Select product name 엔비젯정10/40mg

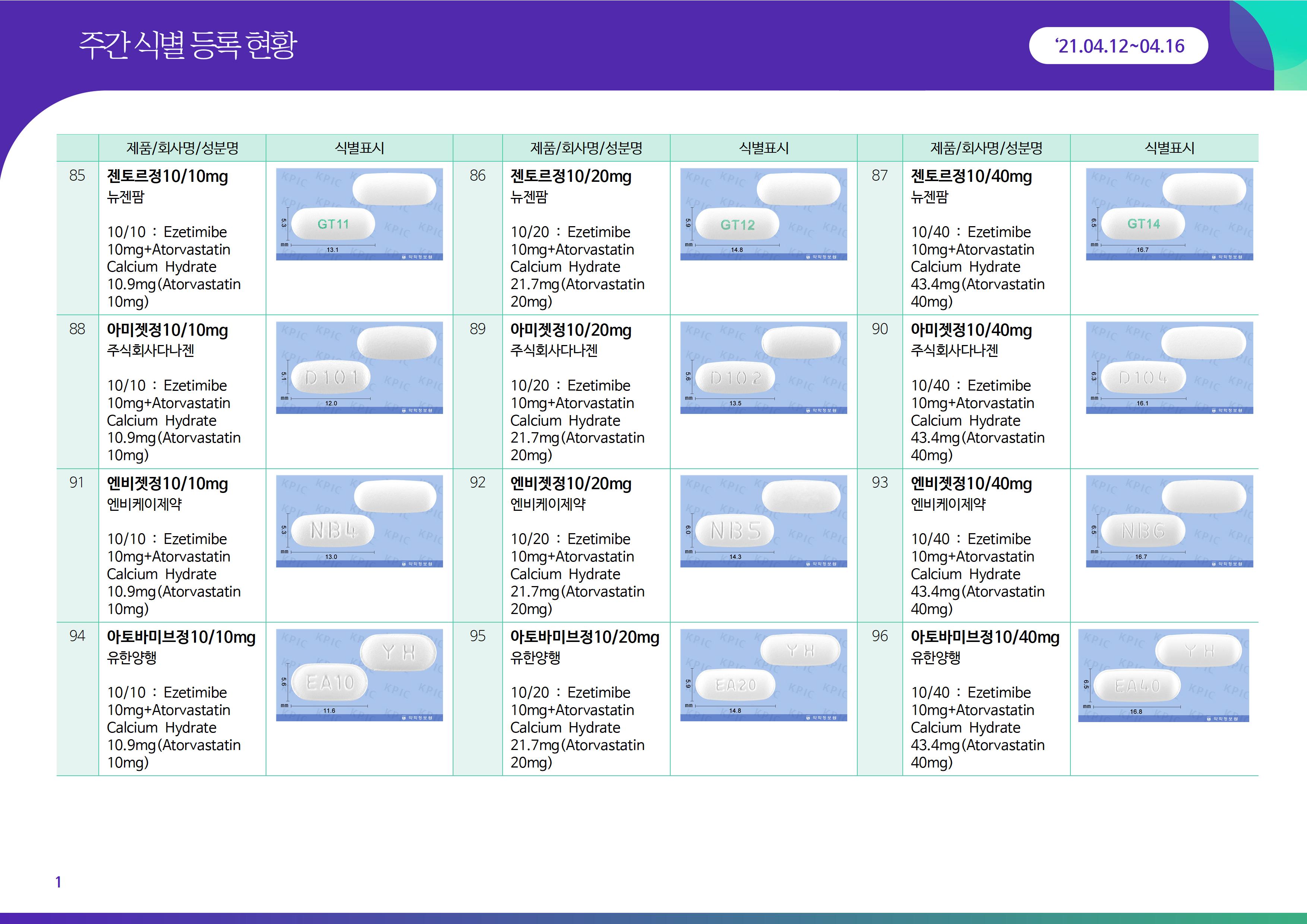tap(971, 484)
